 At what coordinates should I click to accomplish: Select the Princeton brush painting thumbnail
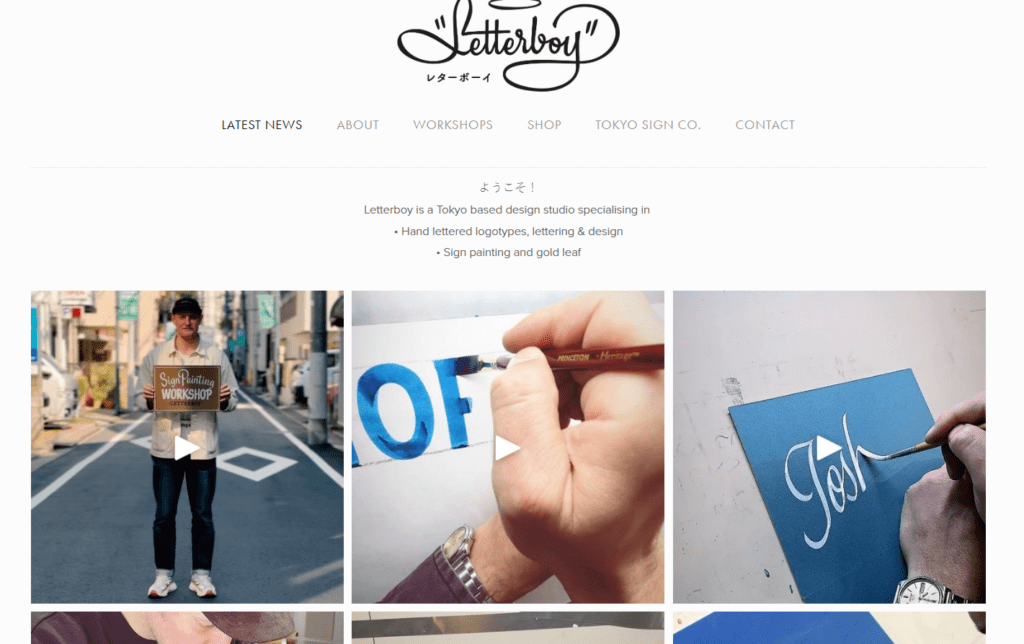point(508,447)
